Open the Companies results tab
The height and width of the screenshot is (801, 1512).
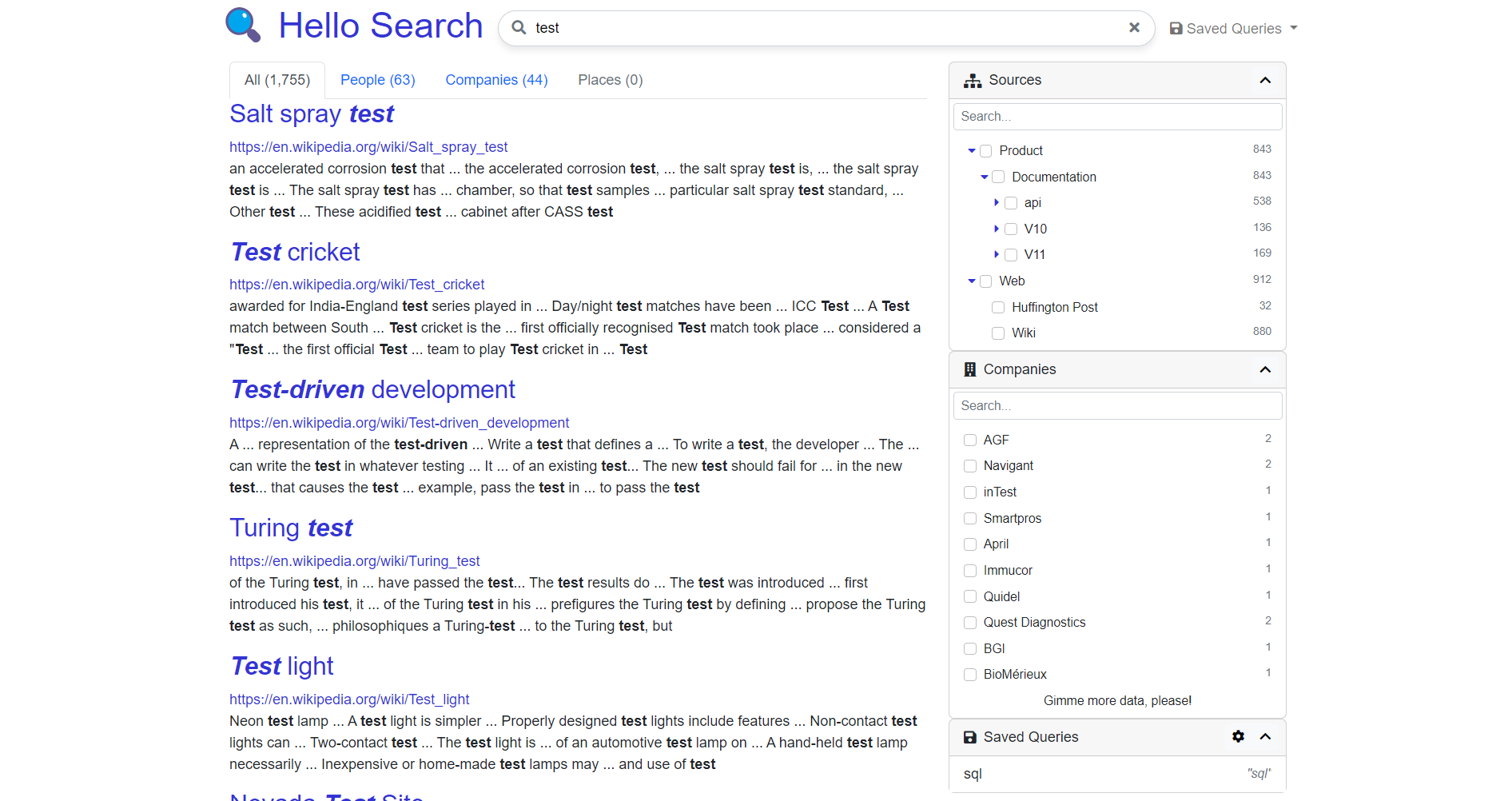click(496, 79)
